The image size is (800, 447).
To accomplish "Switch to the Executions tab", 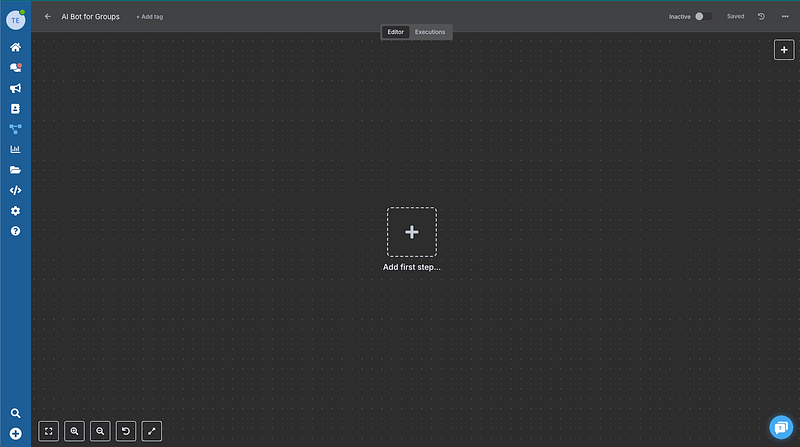I will [x=430, y=32].
